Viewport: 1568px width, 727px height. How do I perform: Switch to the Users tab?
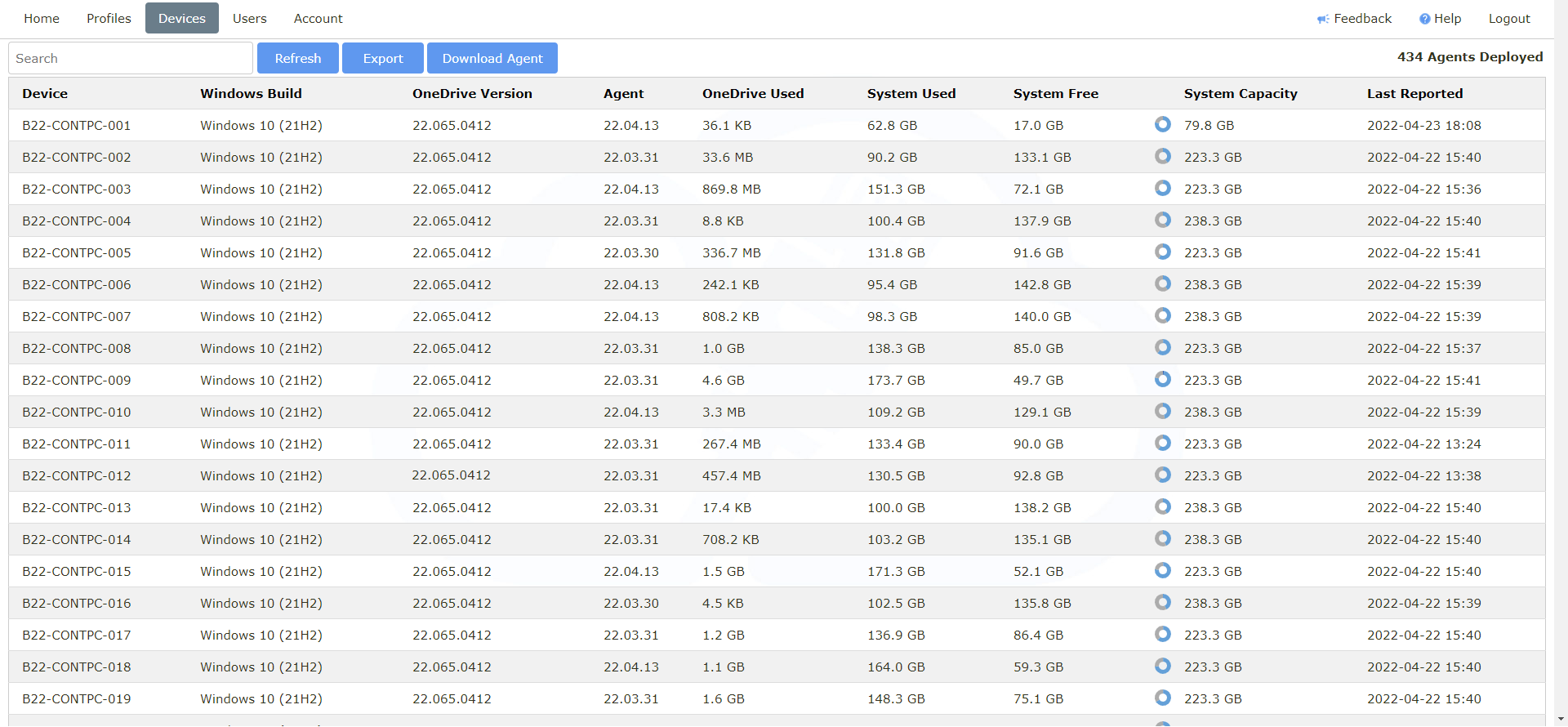pyautogui.click(x=249, y=18)
